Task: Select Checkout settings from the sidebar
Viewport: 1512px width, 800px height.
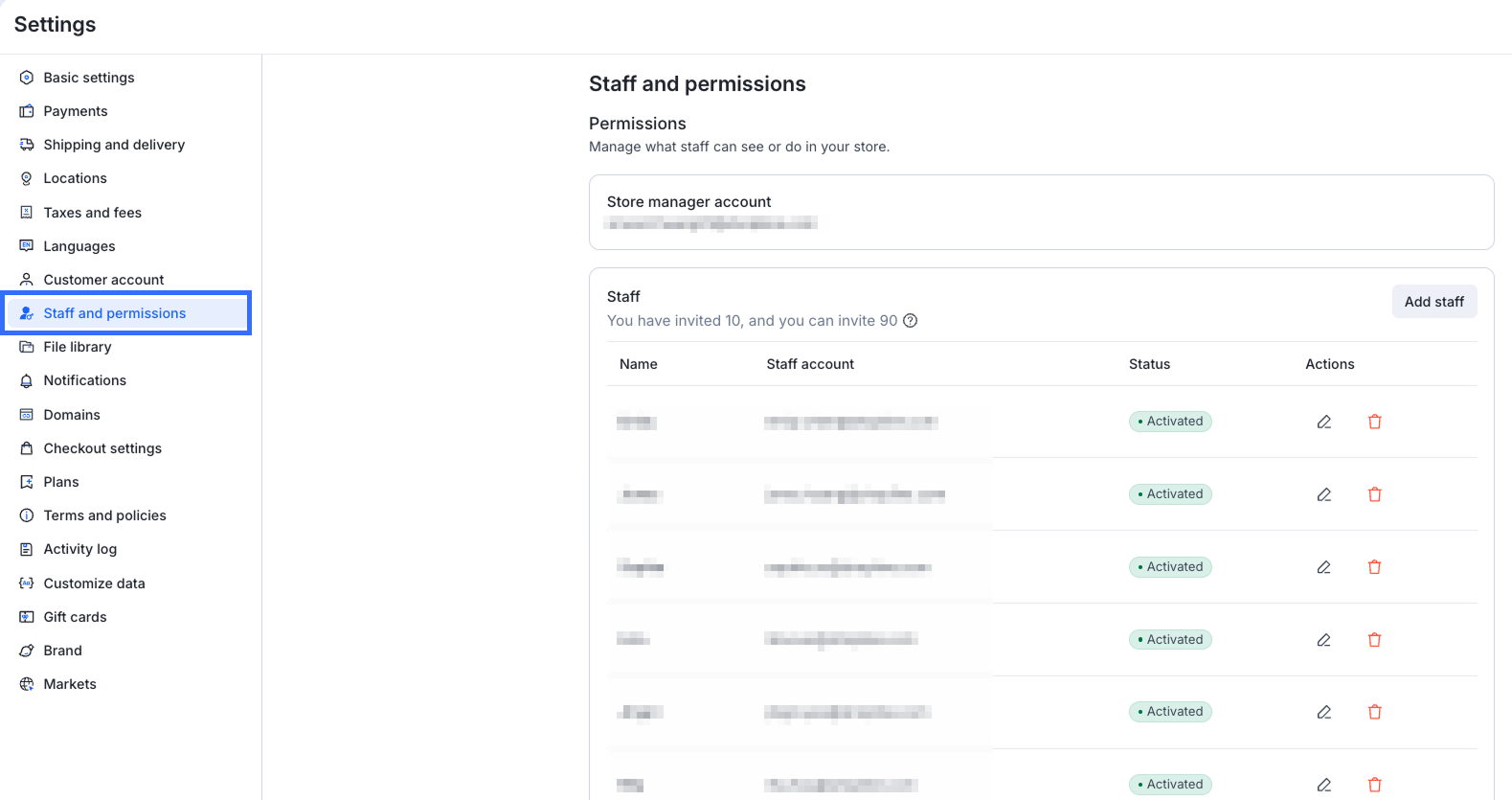Action: 102,448
